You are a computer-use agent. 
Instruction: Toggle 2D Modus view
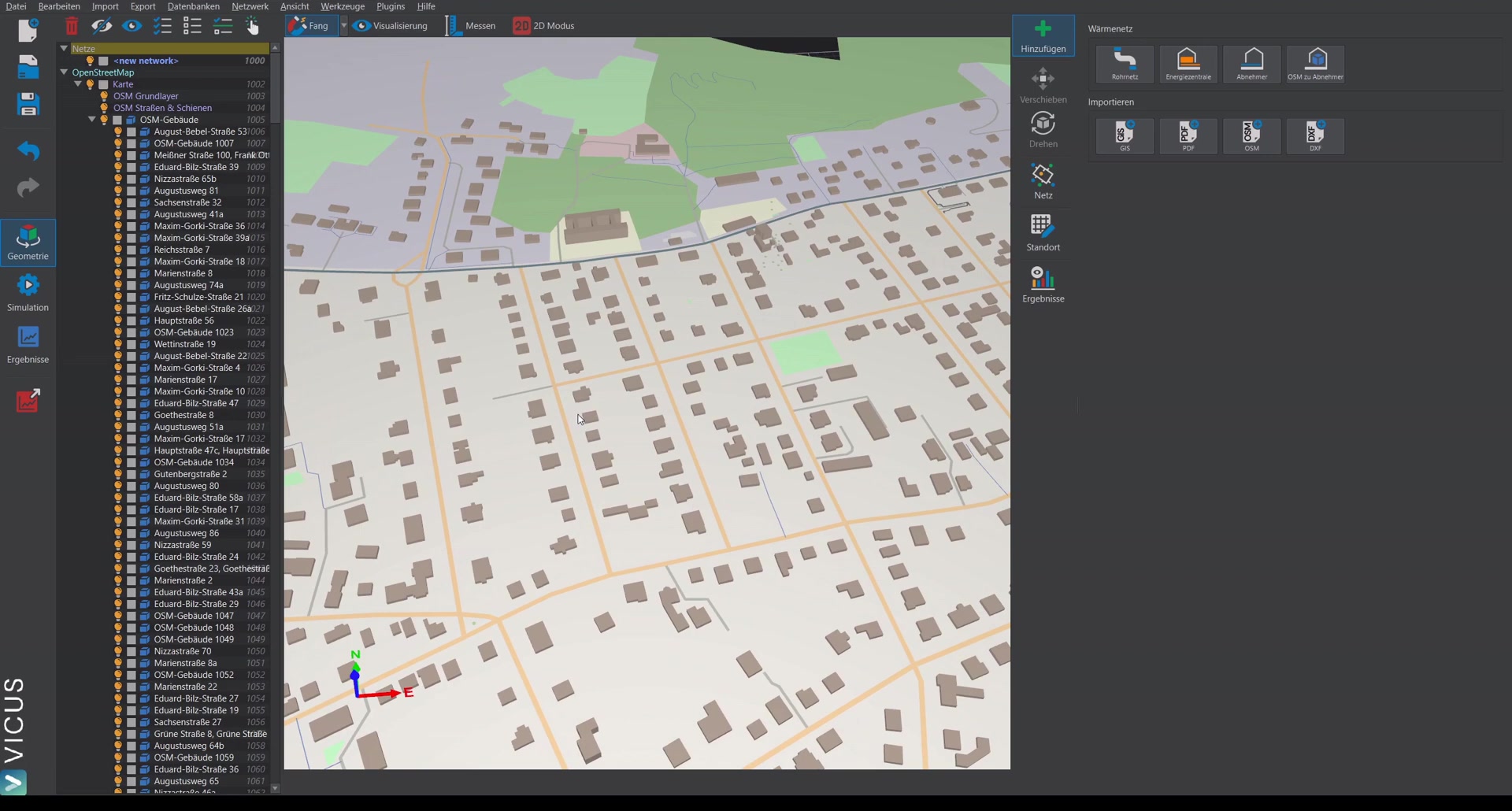pyautogui.click(x=544, y=26)
